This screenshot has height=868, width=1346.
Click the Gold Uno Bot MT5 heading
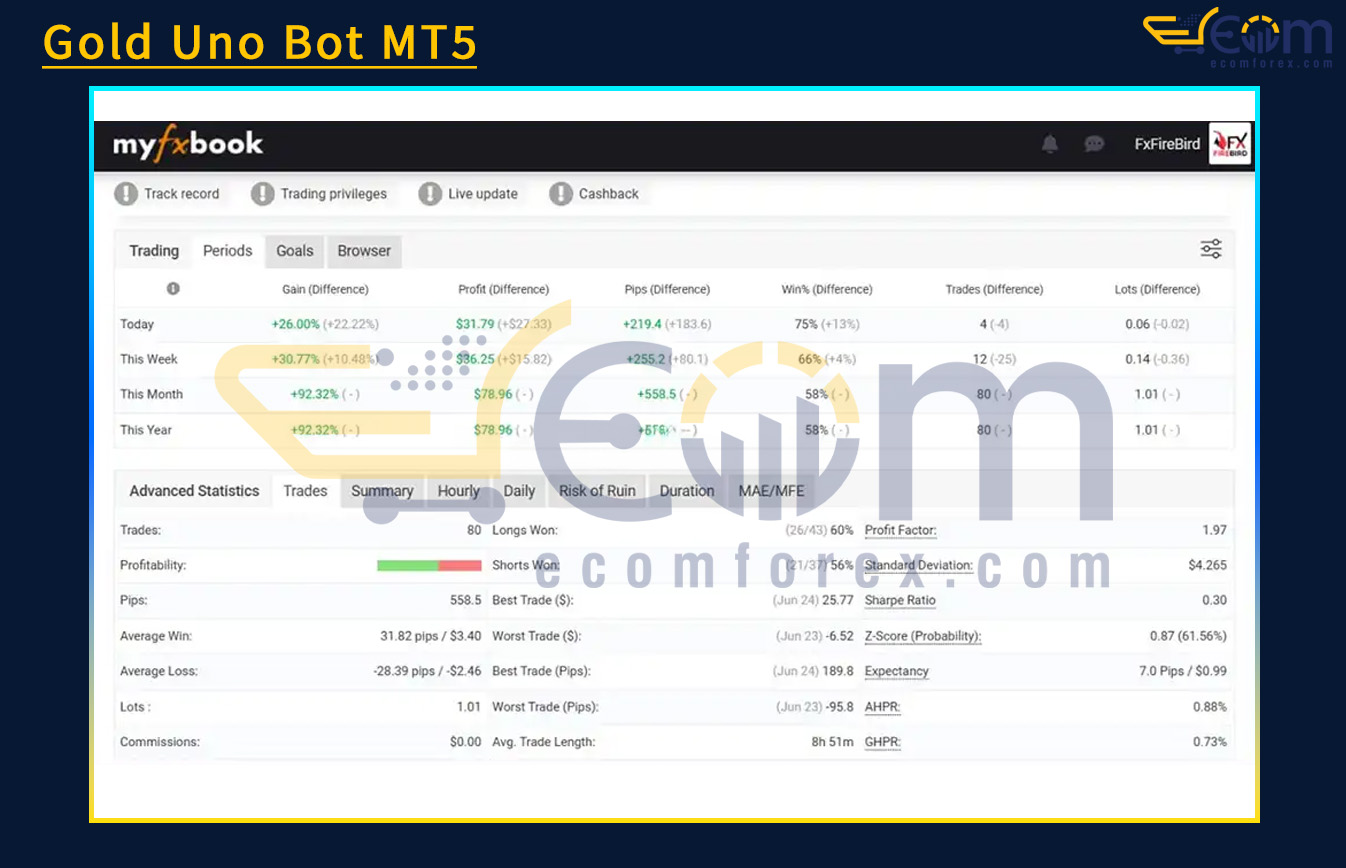[x=259, y=42]
